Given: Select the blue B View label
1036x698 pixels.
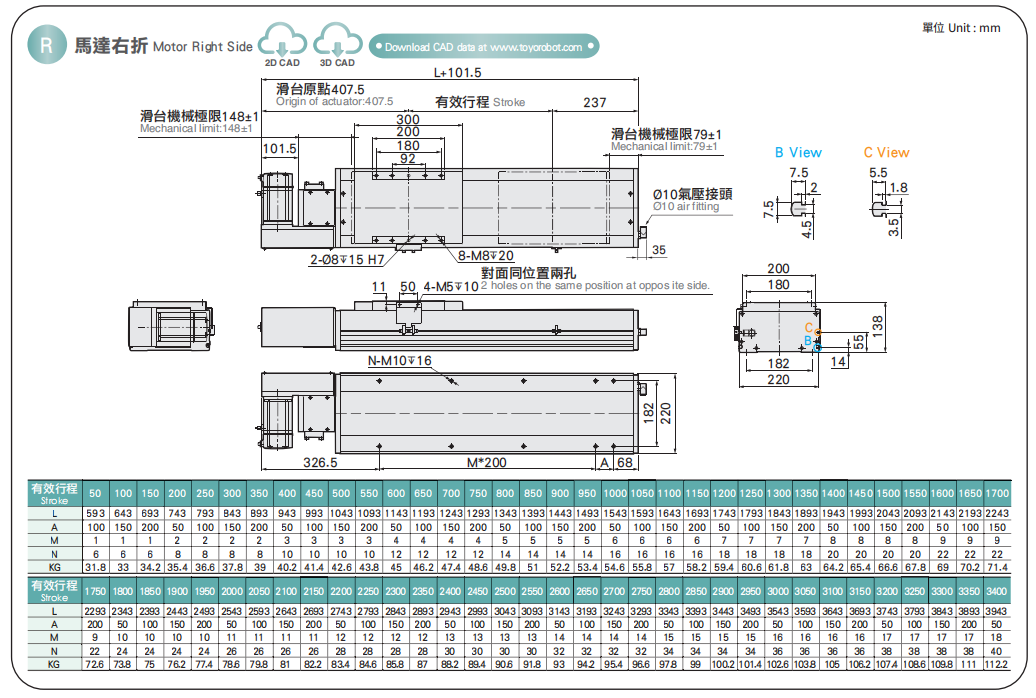Looking at the screenshot, I should 798,152.
